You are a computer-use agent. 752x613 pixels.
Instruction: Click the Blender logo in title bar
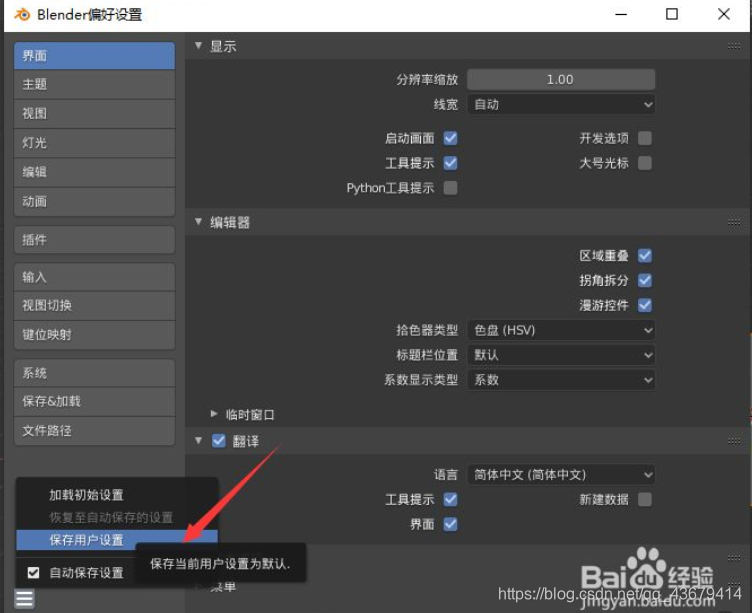point(22,15)
